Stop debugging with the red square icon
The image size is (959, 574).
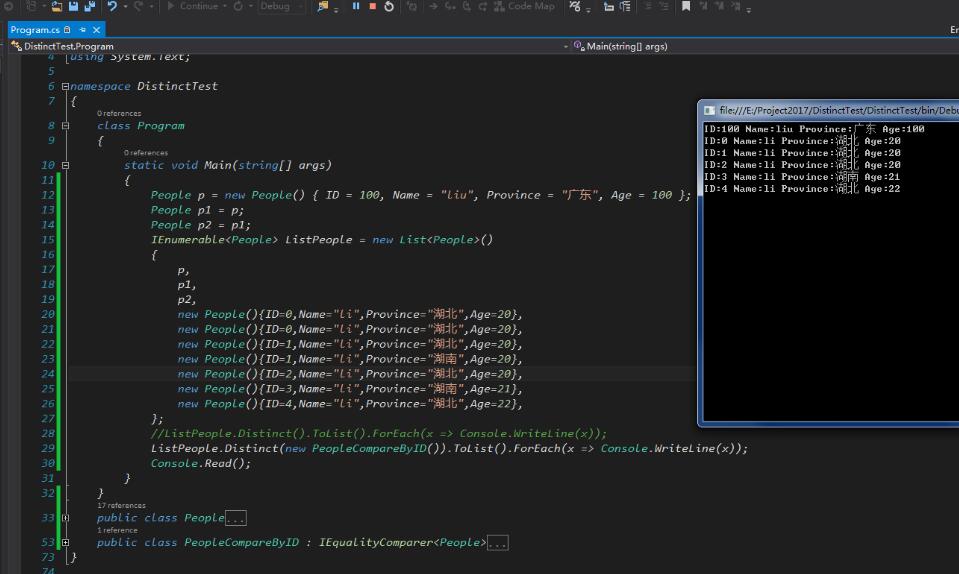[372, 6]
